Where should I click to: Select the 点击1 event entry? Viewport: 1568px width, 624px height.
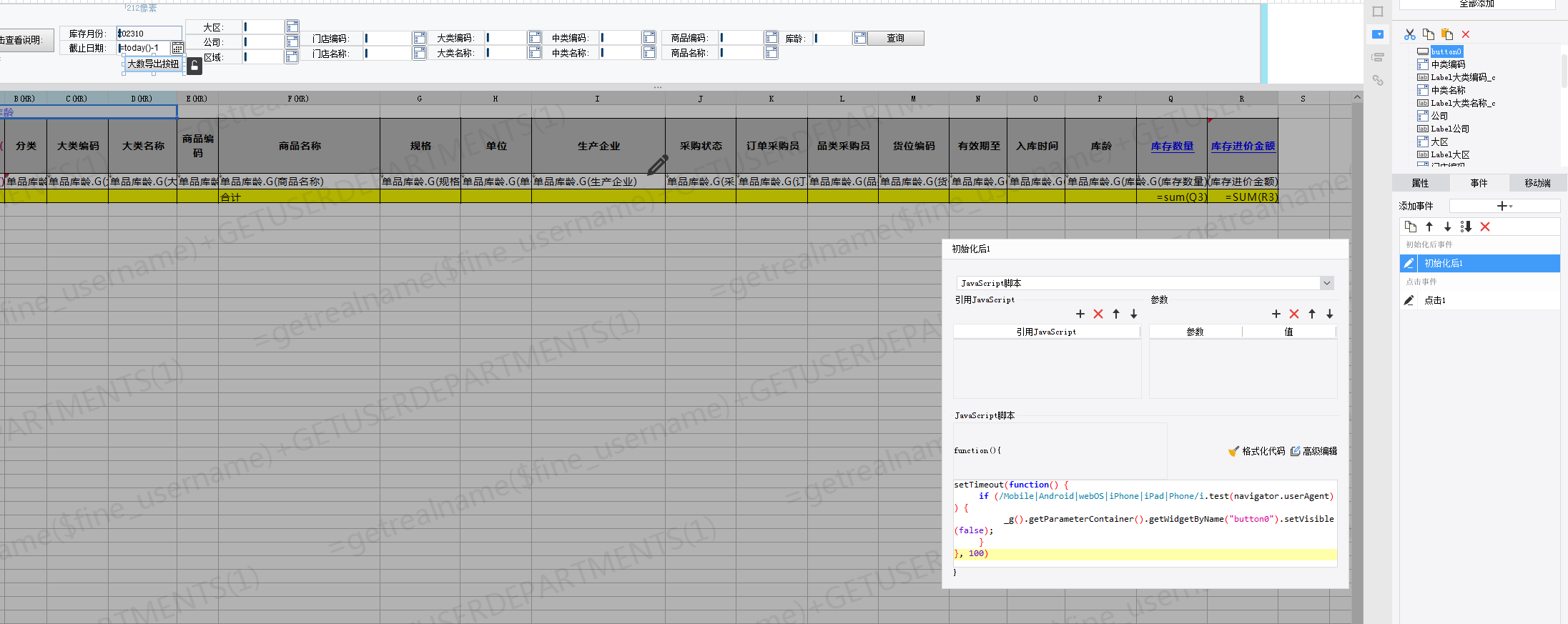1479,300
